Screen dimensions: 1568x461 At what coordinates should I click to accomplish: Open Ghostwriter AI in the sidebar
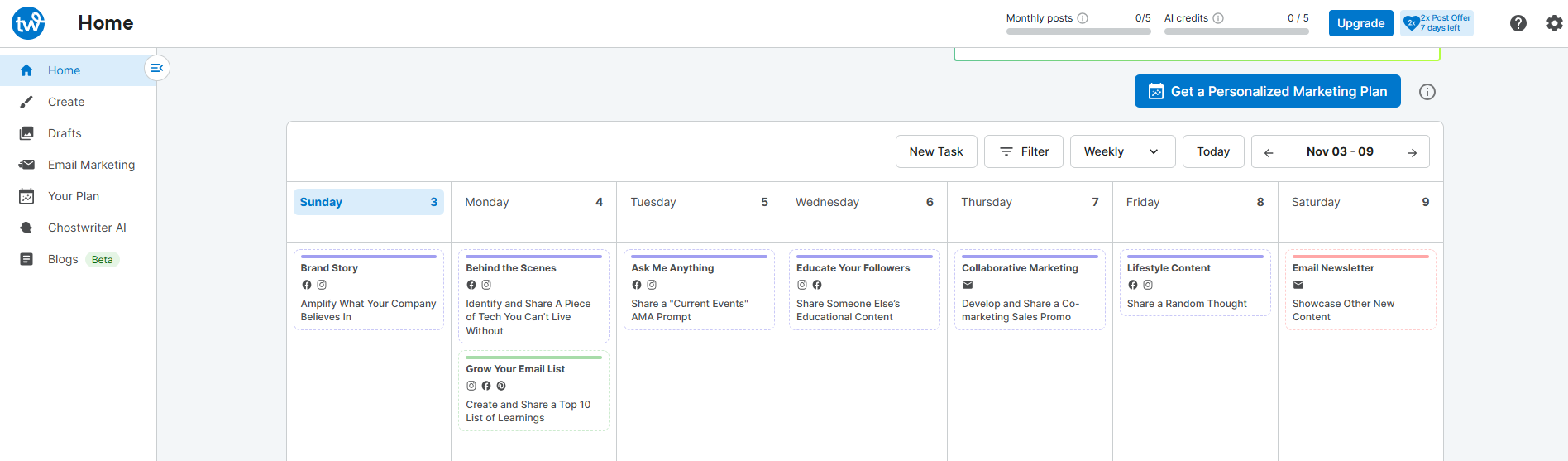[79, 228]
